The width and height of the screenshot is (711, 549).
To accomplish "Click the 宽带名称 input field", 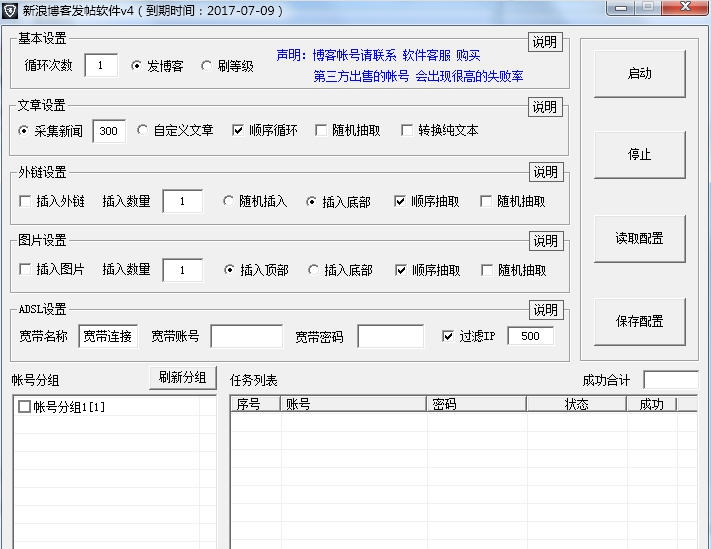I will click(x=108, y=336).
